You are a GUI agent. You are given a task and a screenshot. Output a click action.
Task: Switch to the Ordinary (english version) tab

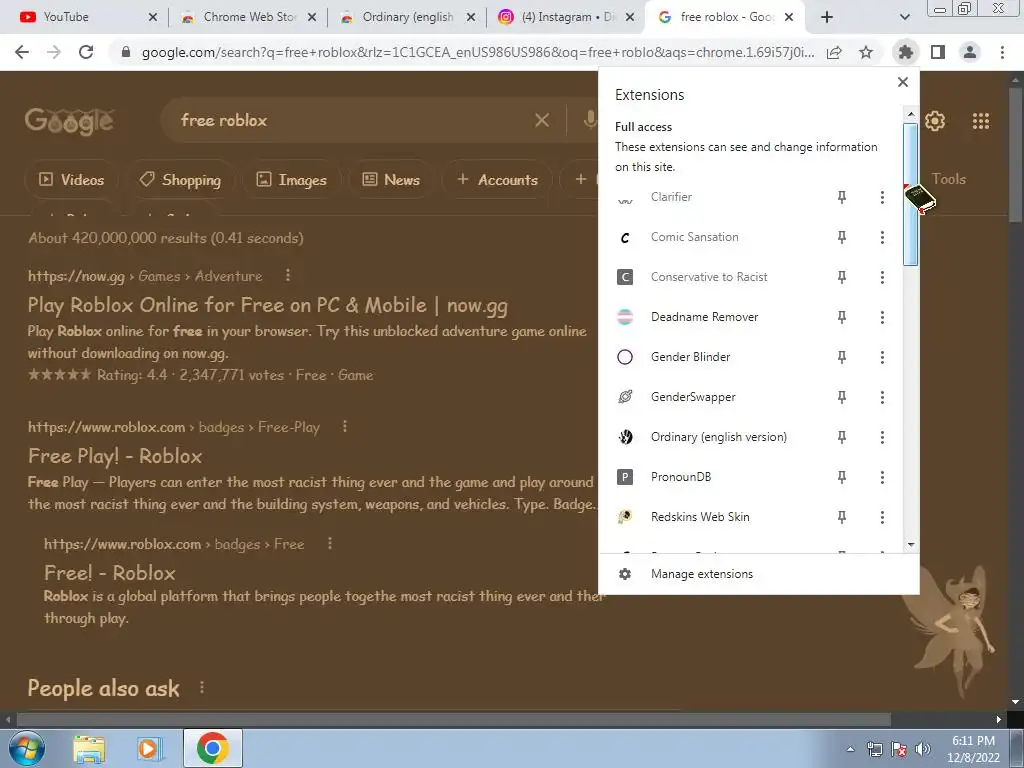point(406,17)
